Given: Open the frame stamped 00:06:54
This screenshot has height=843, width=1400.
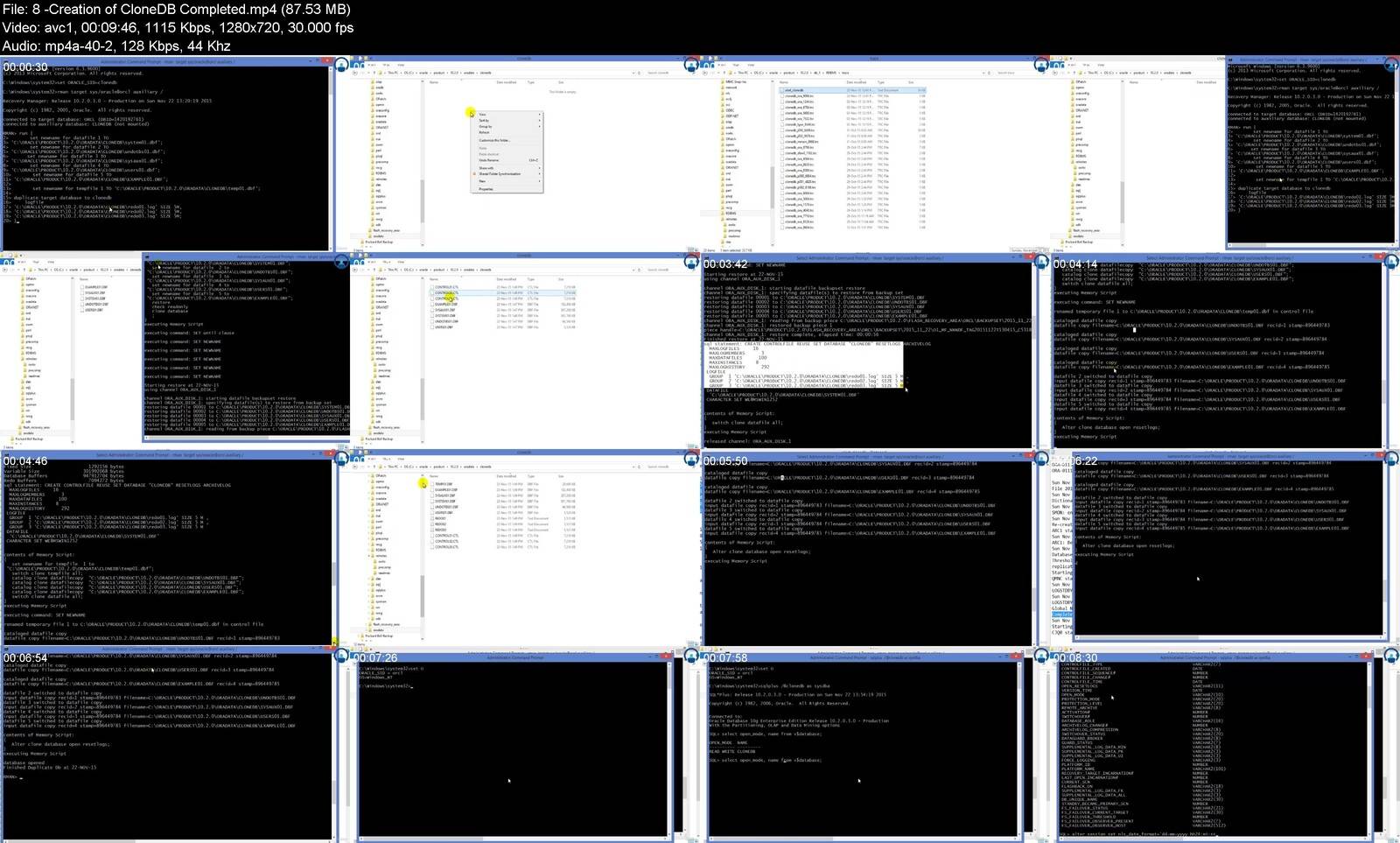Looking at the screenshot, I should coord(174,746).
